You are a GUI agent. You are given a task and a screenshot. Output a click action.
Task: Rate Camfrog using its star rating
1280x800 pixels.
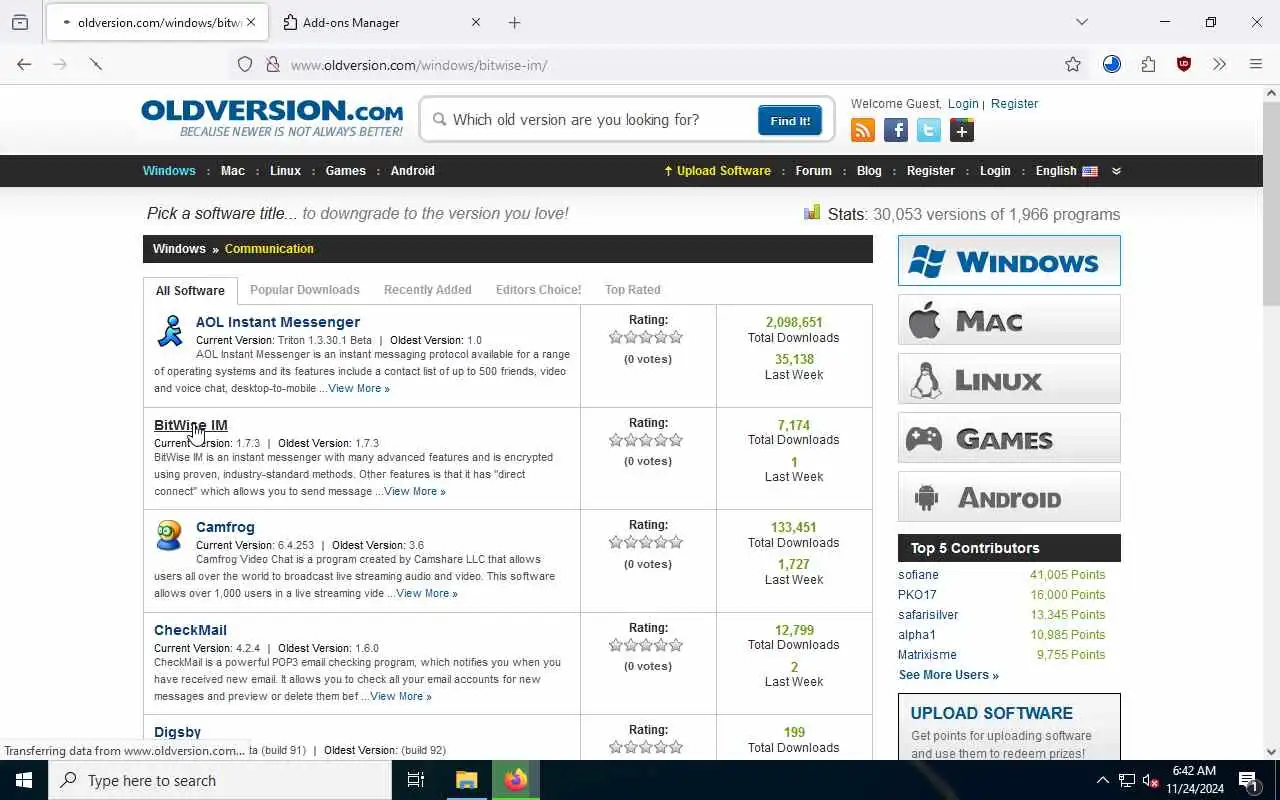coord(646,542)
